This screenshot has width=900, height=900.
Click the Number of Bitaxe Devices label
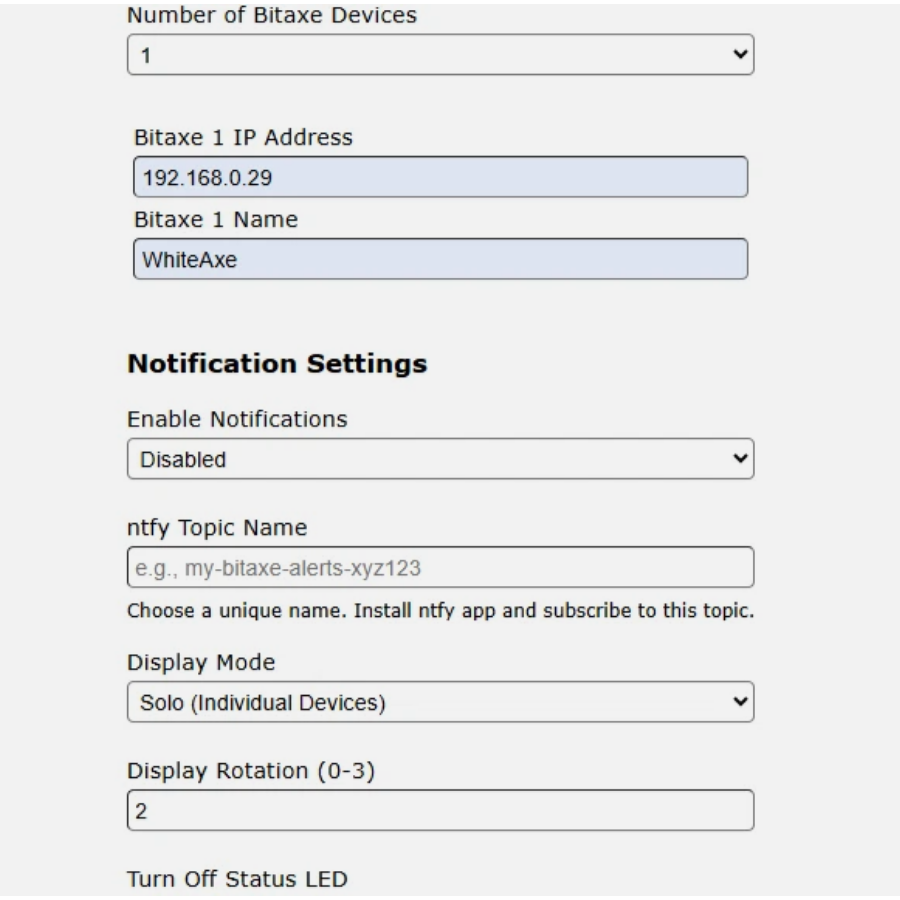coord(272,15)
